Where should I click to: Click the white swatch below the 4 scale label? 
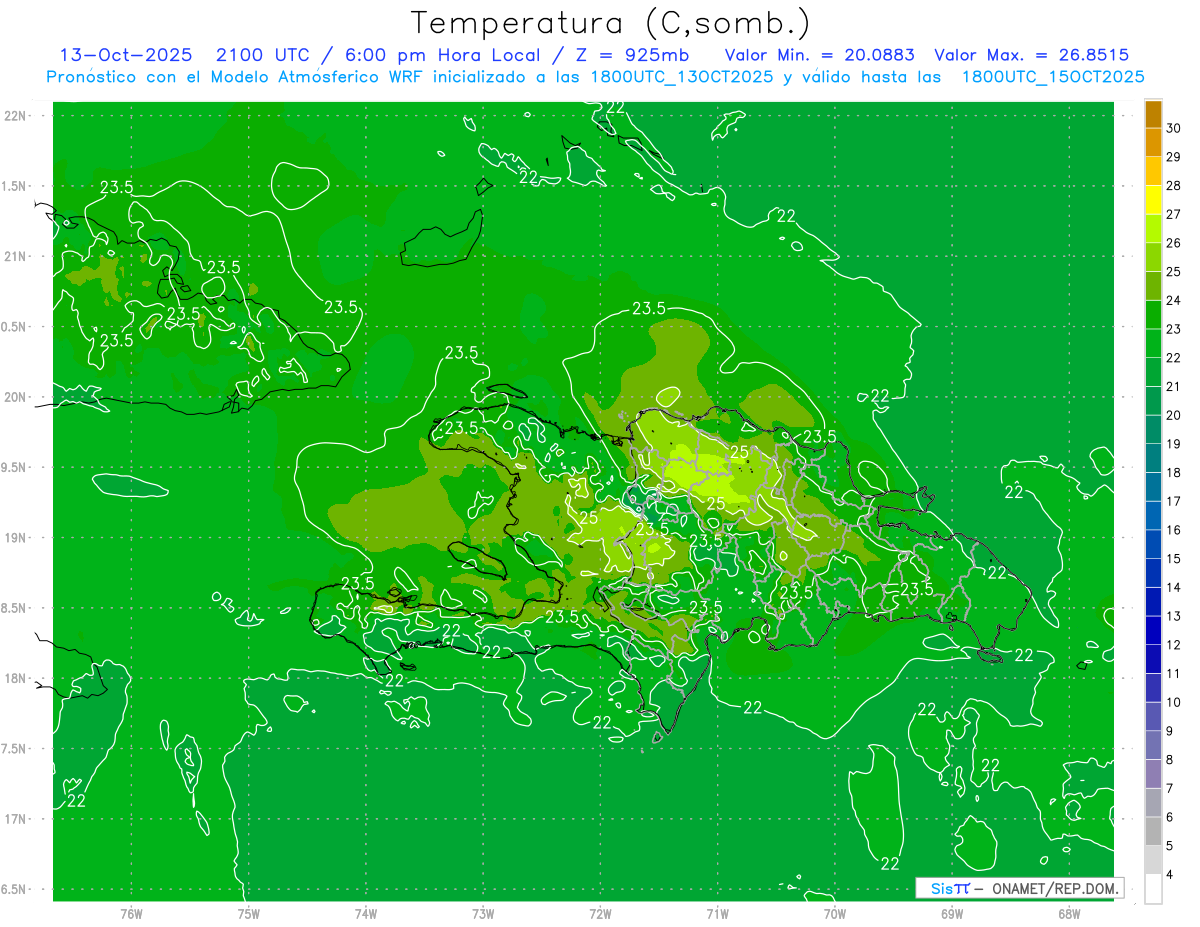tap(1153, 889)
